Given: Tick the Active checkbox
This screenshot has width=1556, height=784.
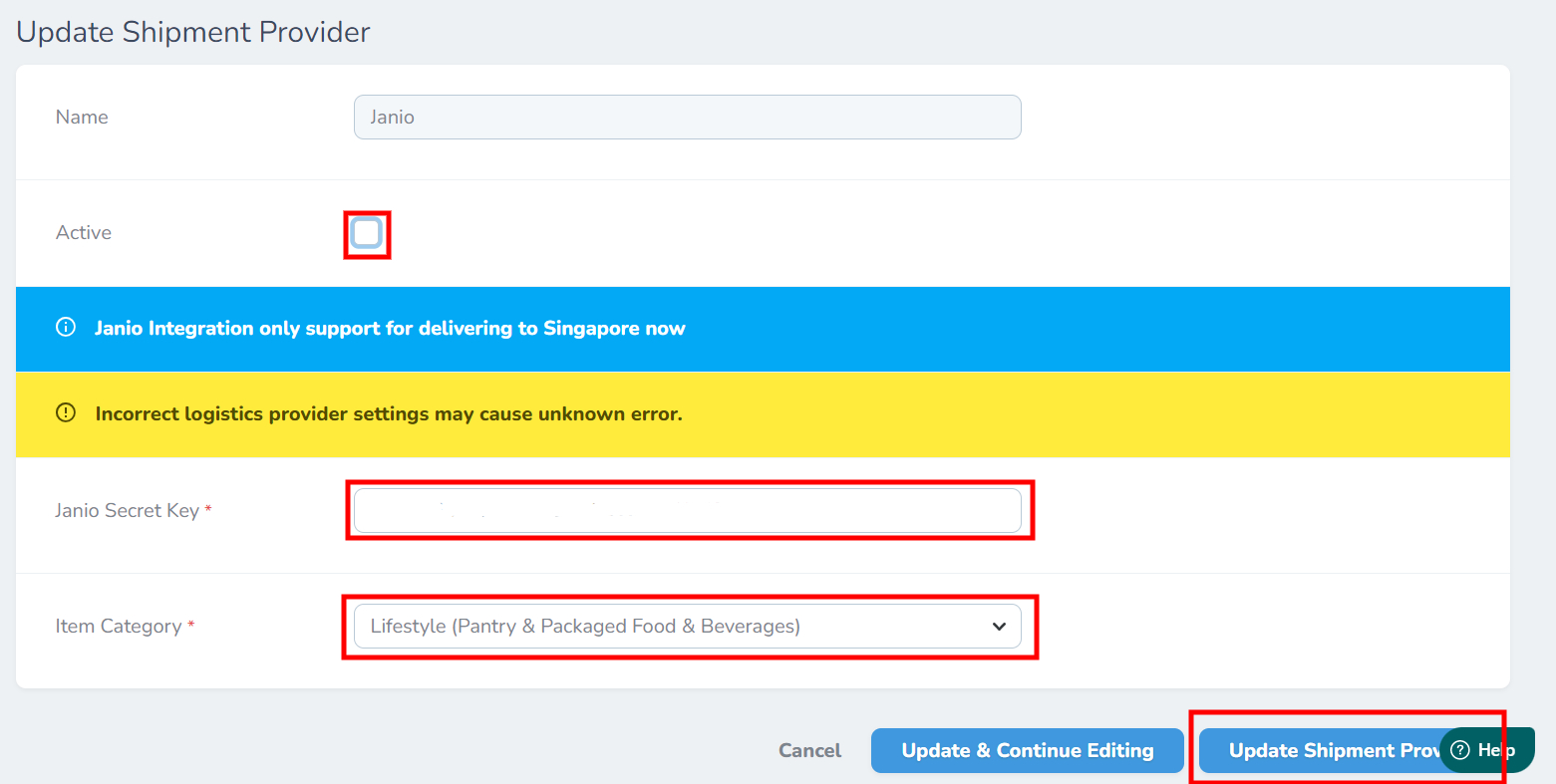Looking at the screenshot, I should pos(367,233).
